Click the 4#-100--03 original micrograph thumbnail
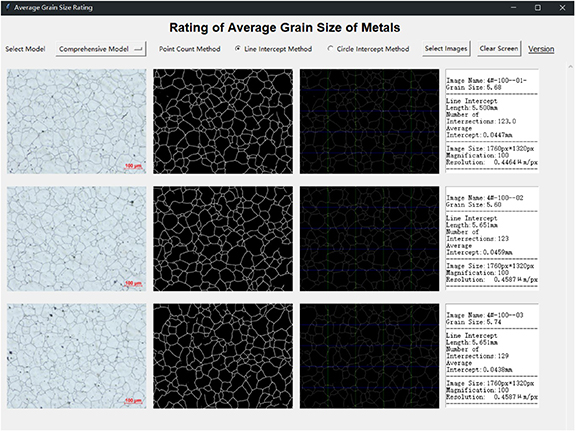 click(76, 356)
